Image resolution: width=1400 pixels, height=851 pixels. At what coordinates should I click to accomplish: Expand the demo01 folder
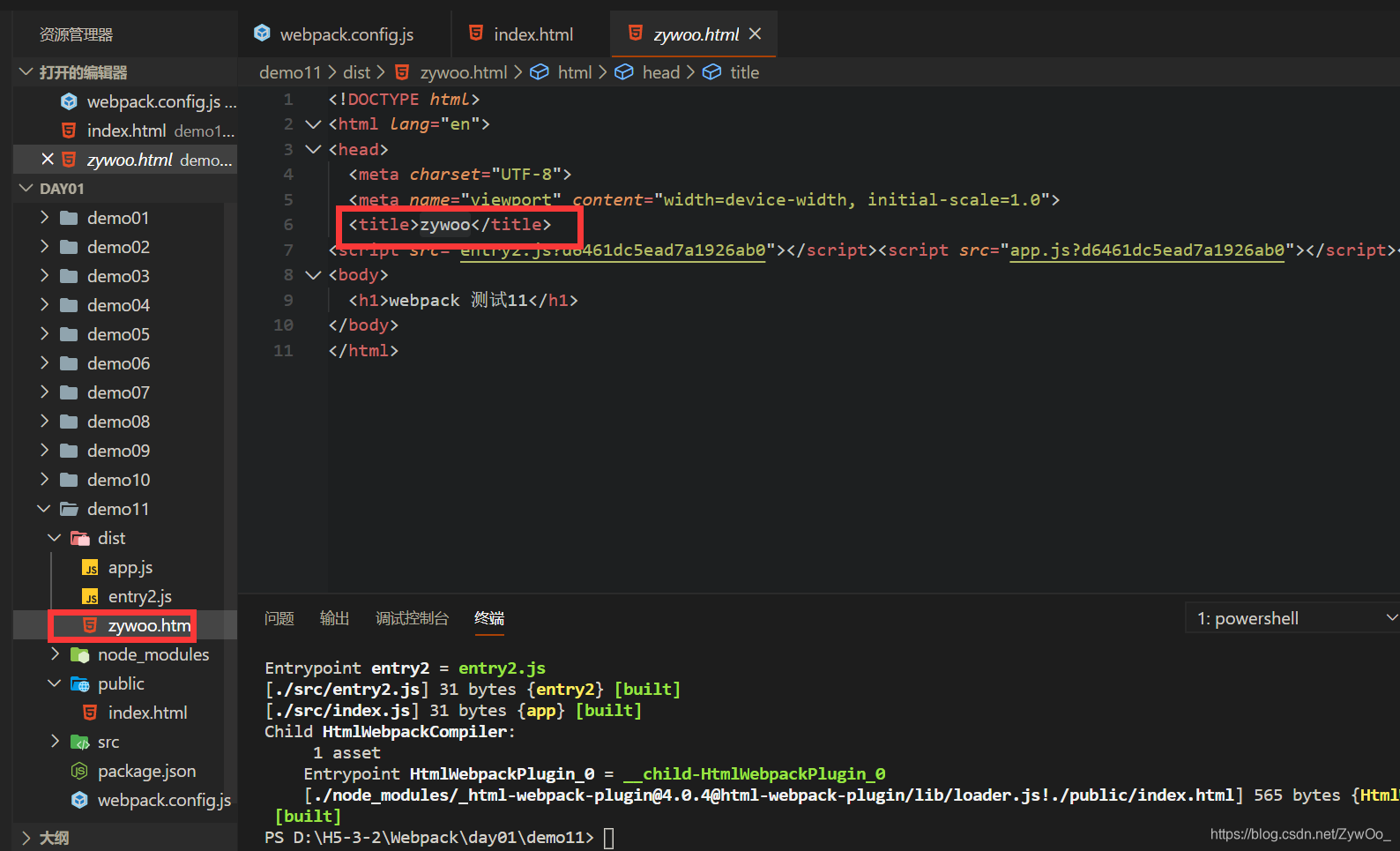(x=44, y=217)
